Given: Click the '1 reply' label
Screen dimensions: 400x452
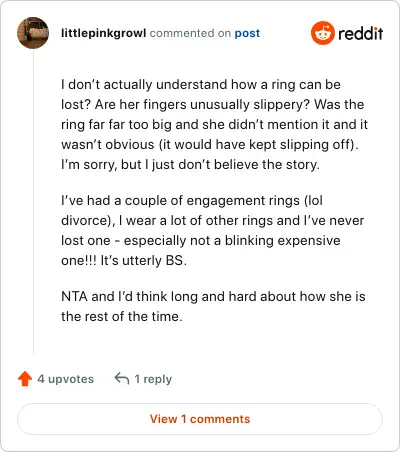Looking at the screenshot, I should 153,379.
